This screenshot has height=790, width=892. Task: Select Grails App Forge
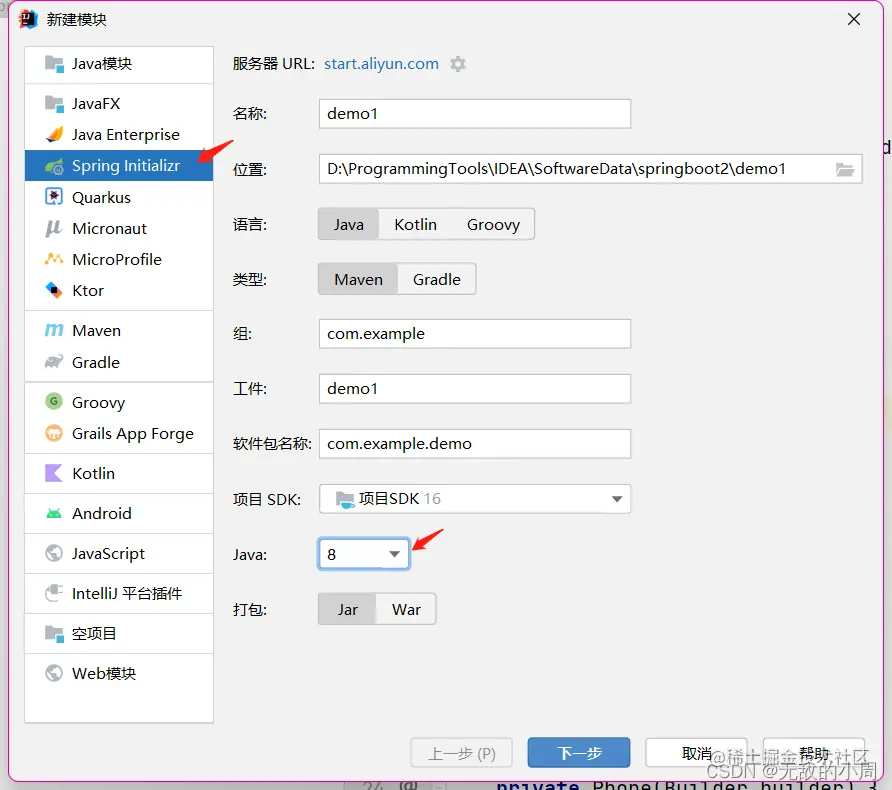119,433
